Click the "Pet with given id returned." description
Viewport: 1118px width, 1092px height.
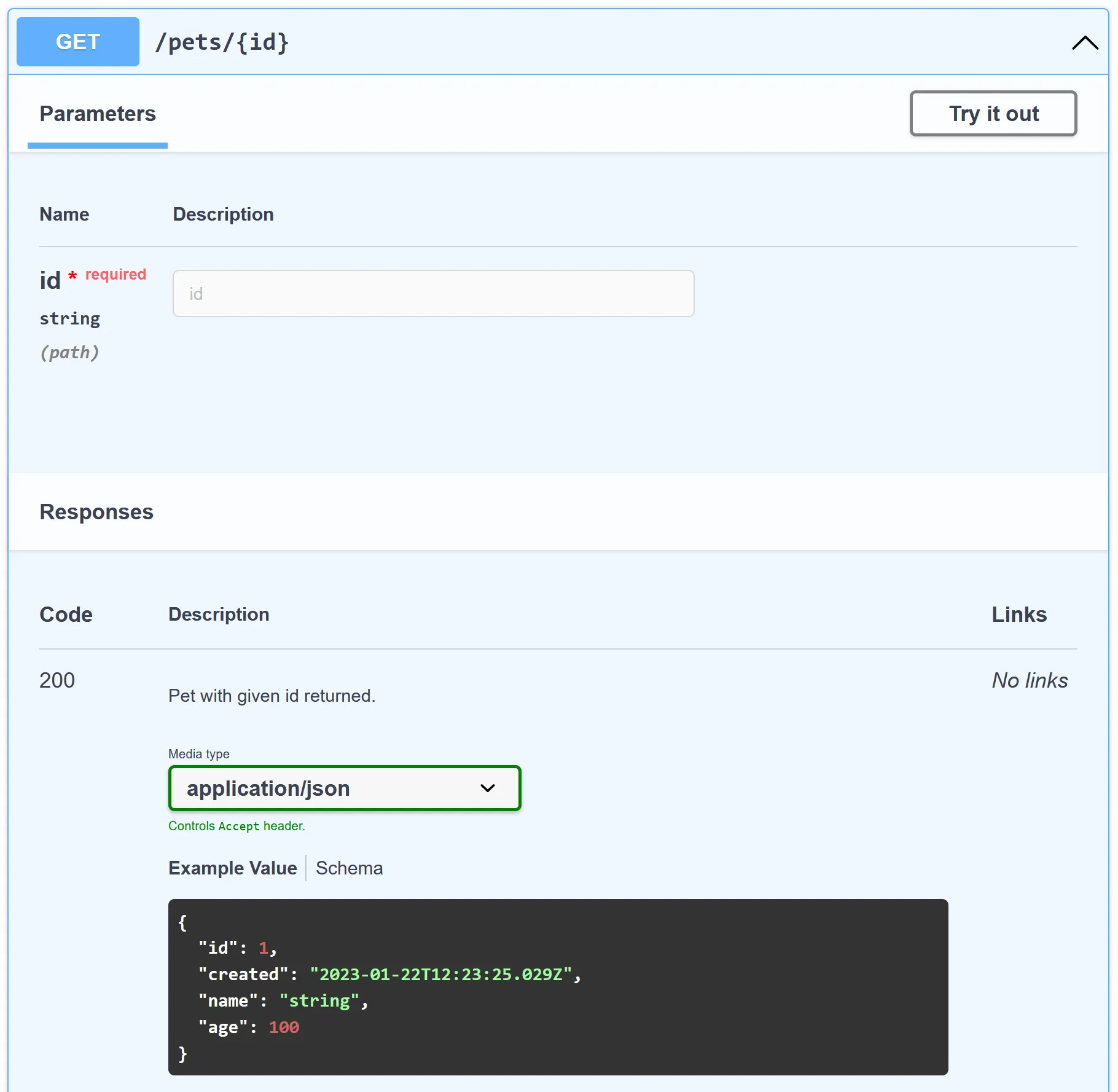272,696
